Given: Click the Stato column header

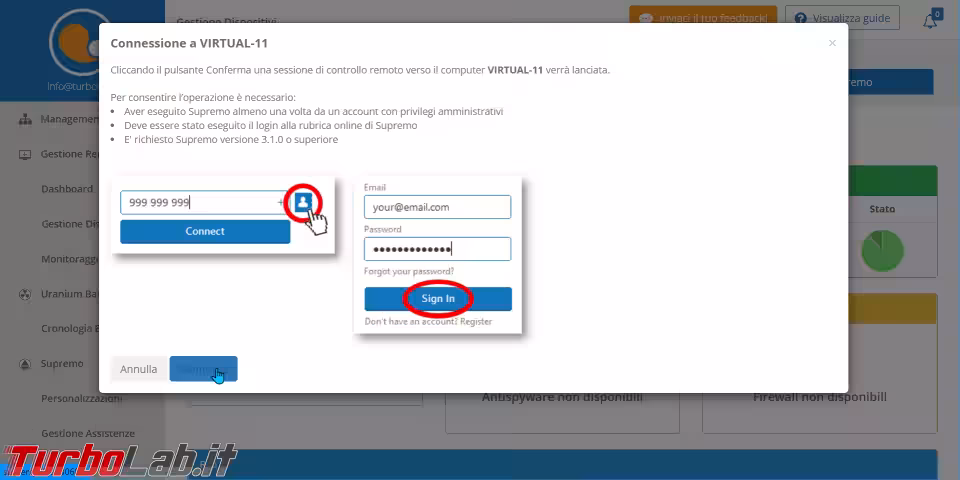Looking at the screenshot, I should point(882,209).
